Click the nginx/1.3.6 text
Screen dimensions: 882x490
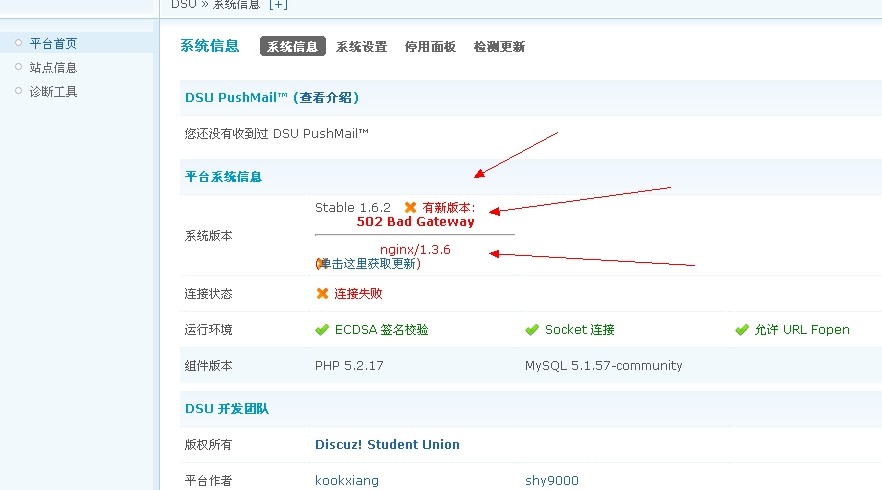(x=415, y=250)
